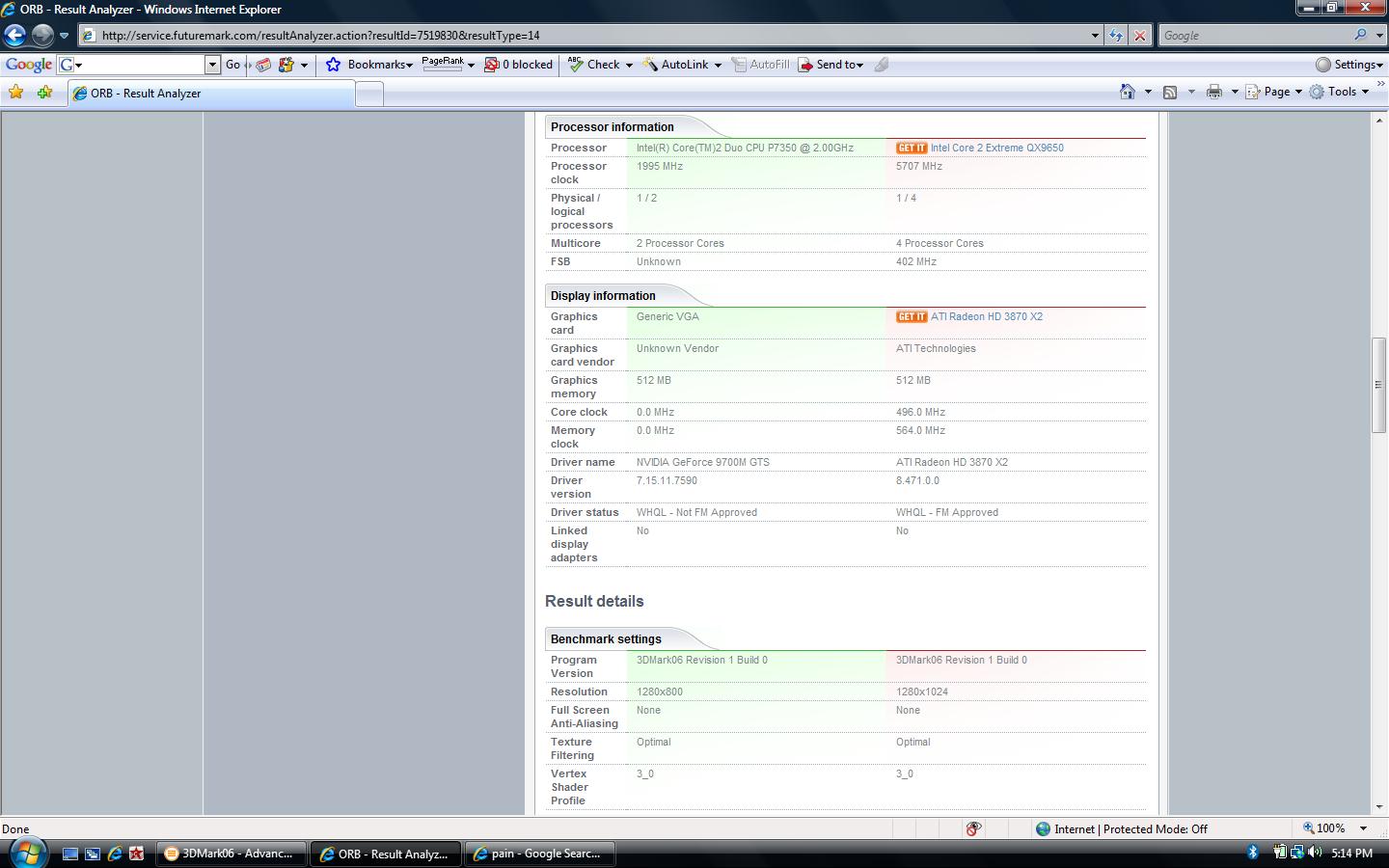Open the 100% zoom level control
Image resolution: width=1389 pixels, height=868 pixels.
point(1335,828)
